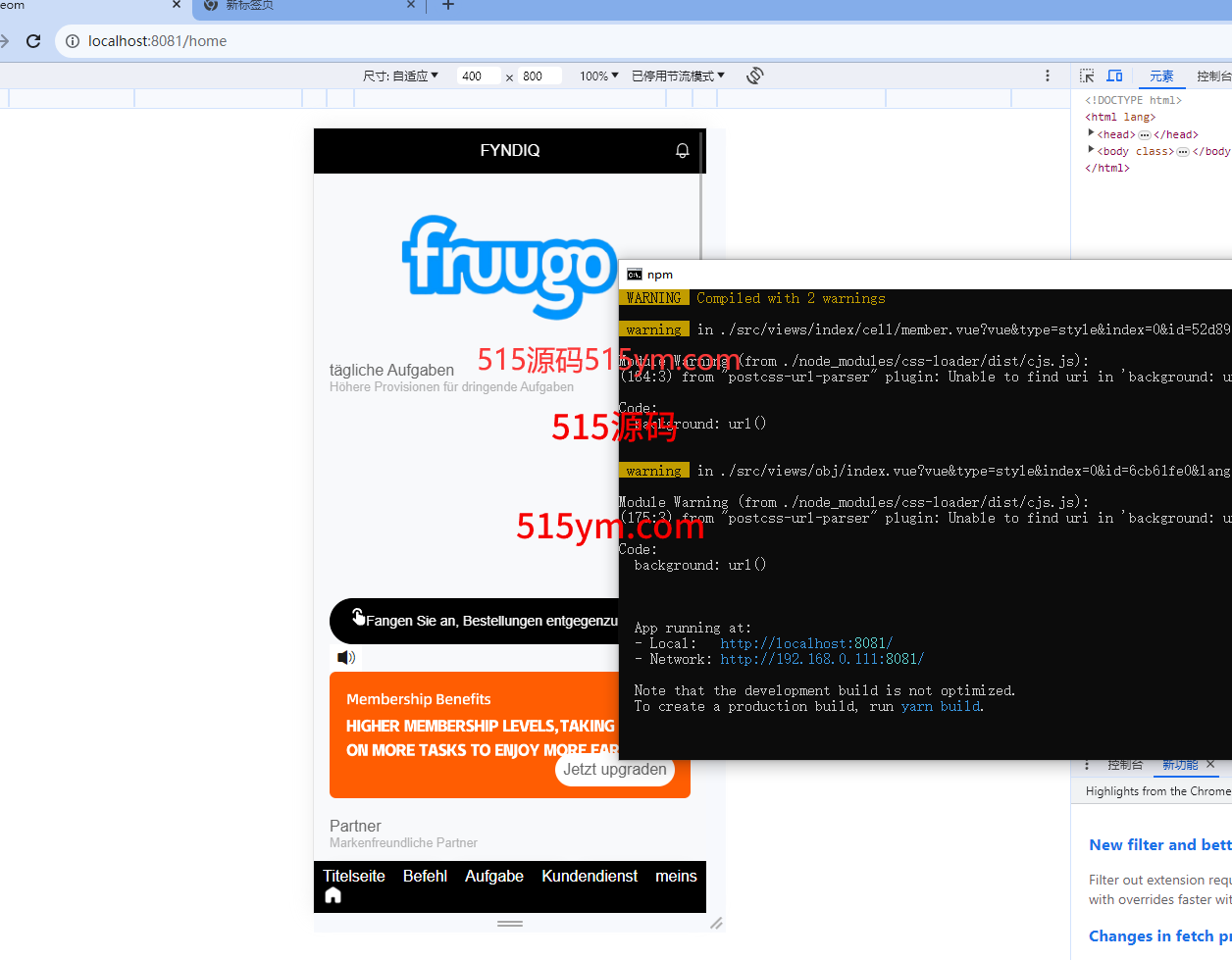Toggle the device toolbar emulation icon

point(1114,76)
